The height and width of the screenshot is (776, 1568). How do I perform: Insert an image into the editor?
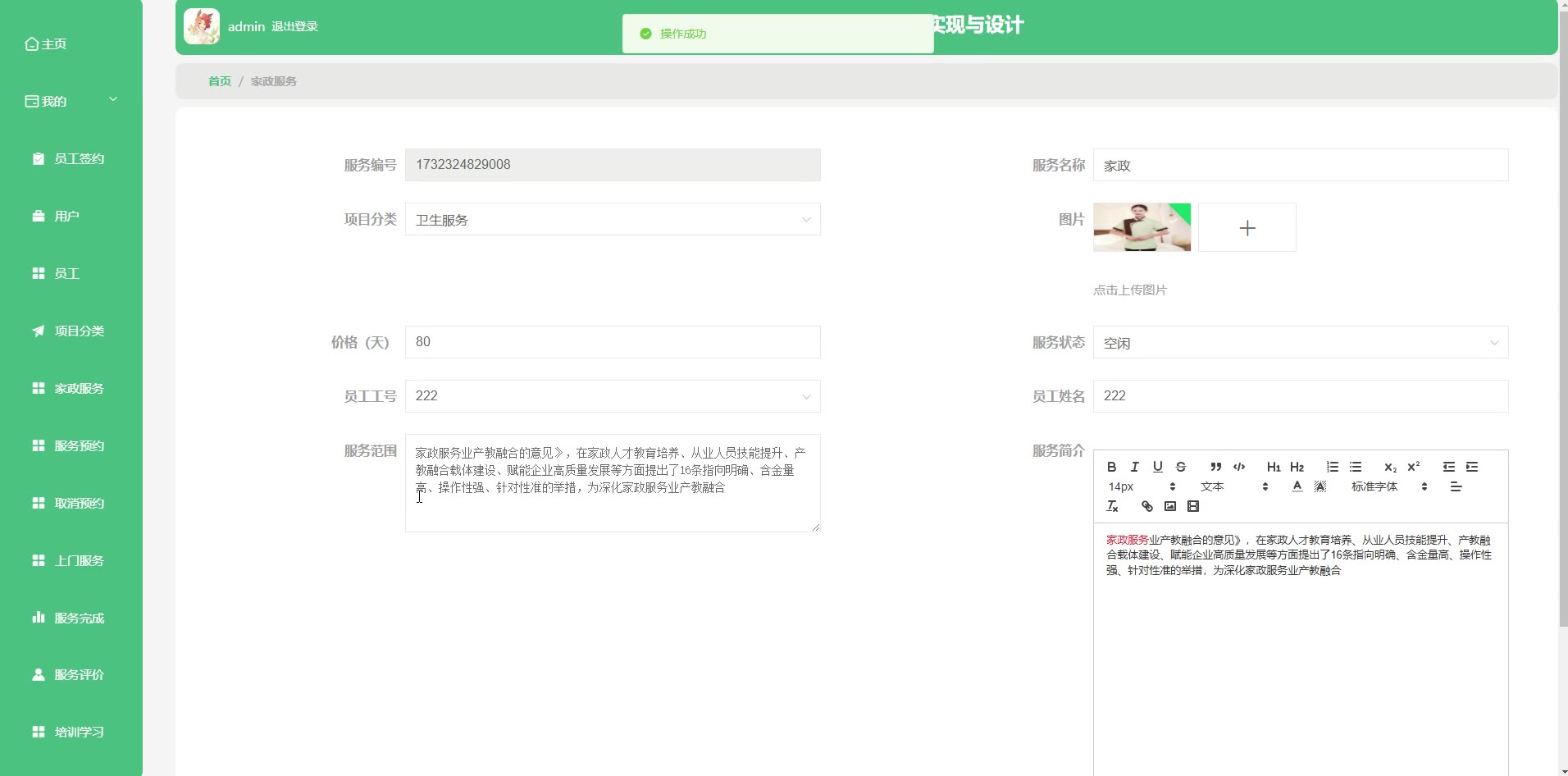point(1169,507)
